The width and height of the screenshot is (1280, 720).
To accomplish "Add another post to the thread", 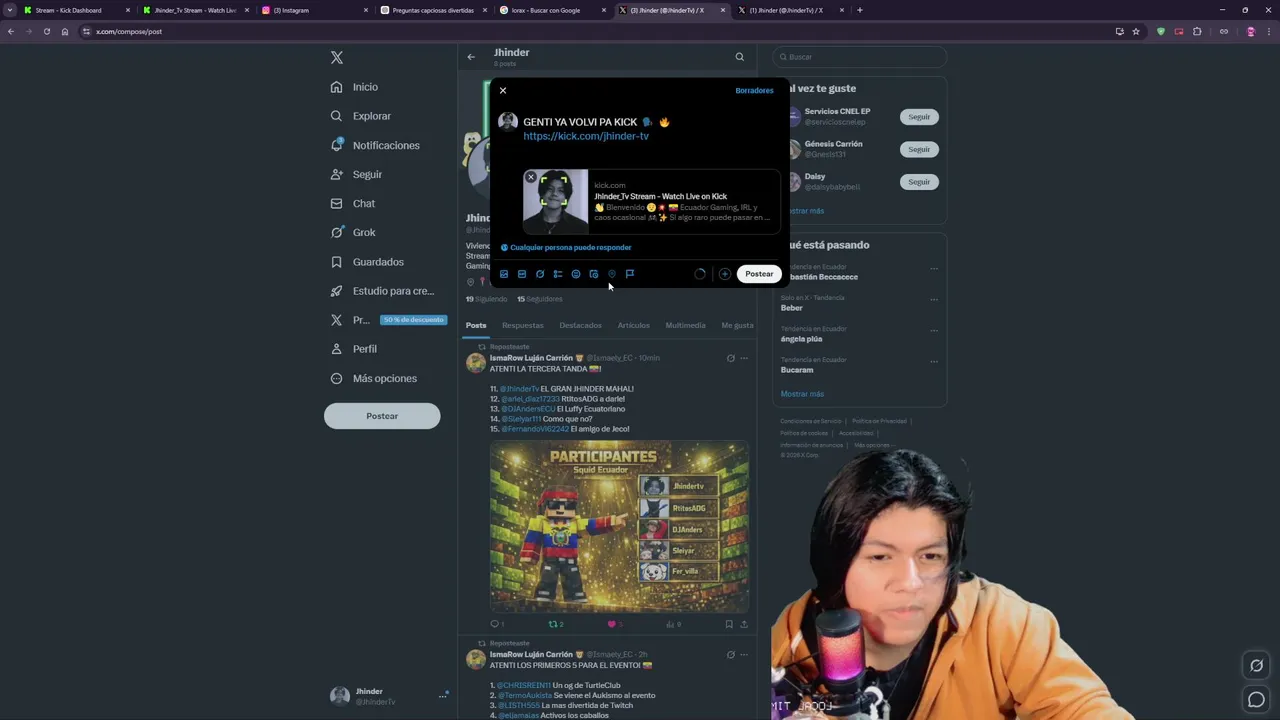I will click(x=725, y=274).
